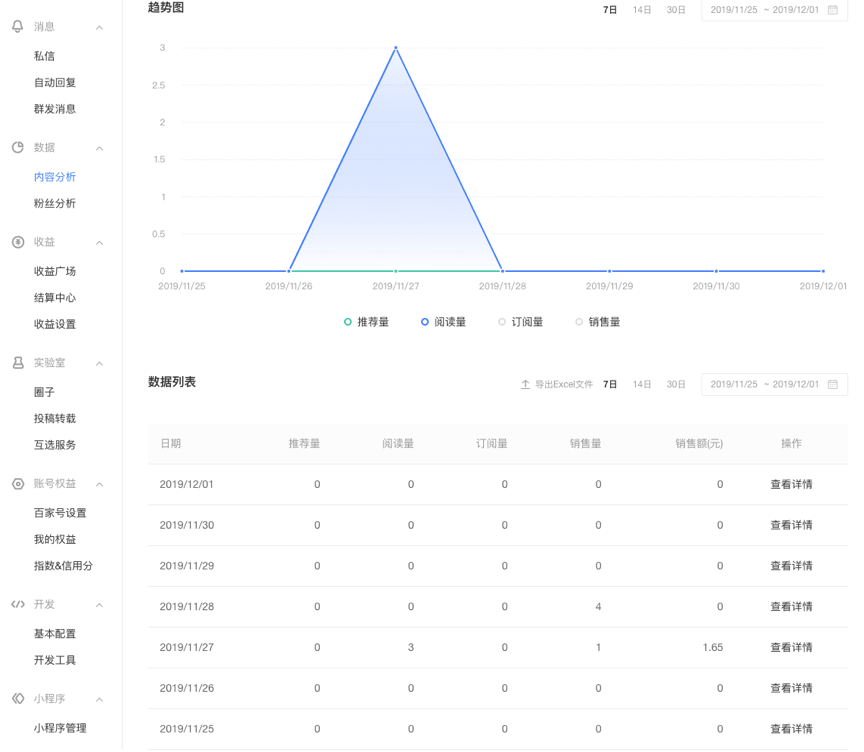Open 小程序管理 in the sidebar
This screenshot has height=752, width=864.
coord(60,728)
